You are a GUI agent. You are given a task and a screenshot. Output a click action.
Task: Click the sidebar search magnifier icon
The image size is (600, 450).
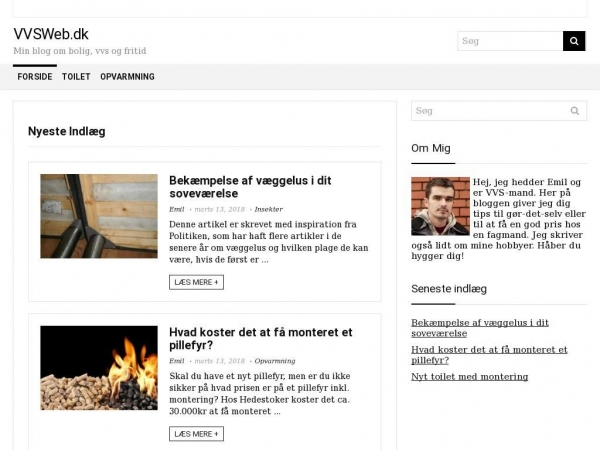pos(575,111)
